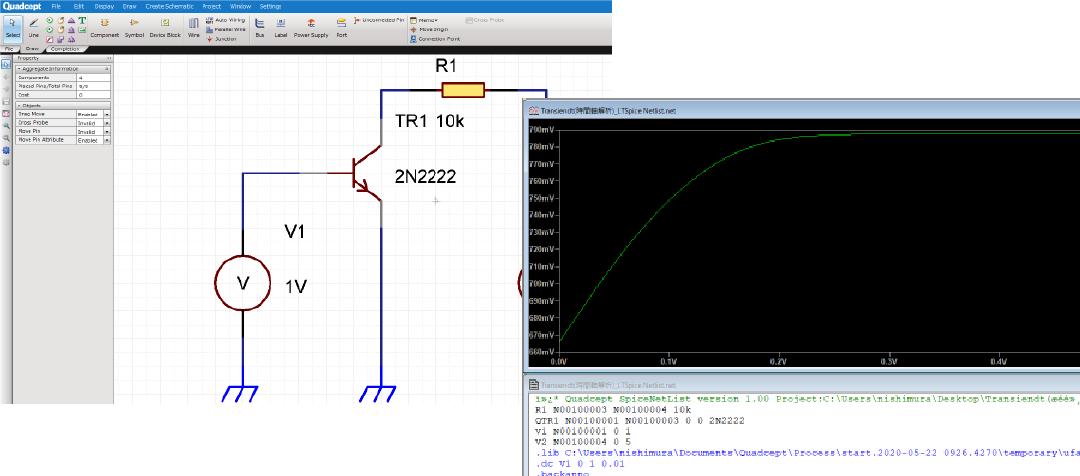Image resolution: width=1080 pixels, height=476 pixels.
Task: Switch to the Completion ribbon tab
Action: click(x=64, y=48)
